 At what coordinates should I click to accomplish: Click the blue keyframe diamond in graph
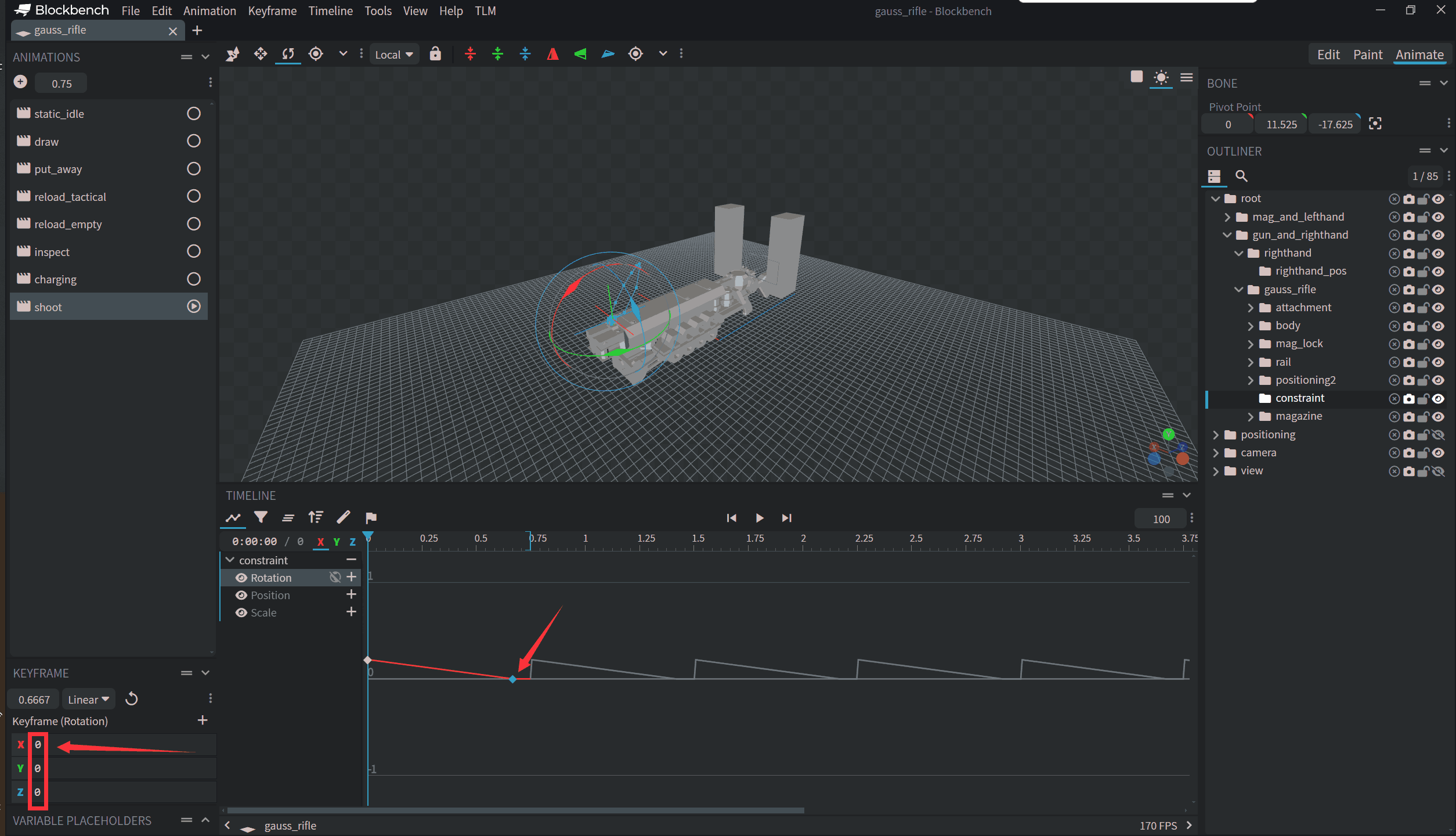coord(512,679)
